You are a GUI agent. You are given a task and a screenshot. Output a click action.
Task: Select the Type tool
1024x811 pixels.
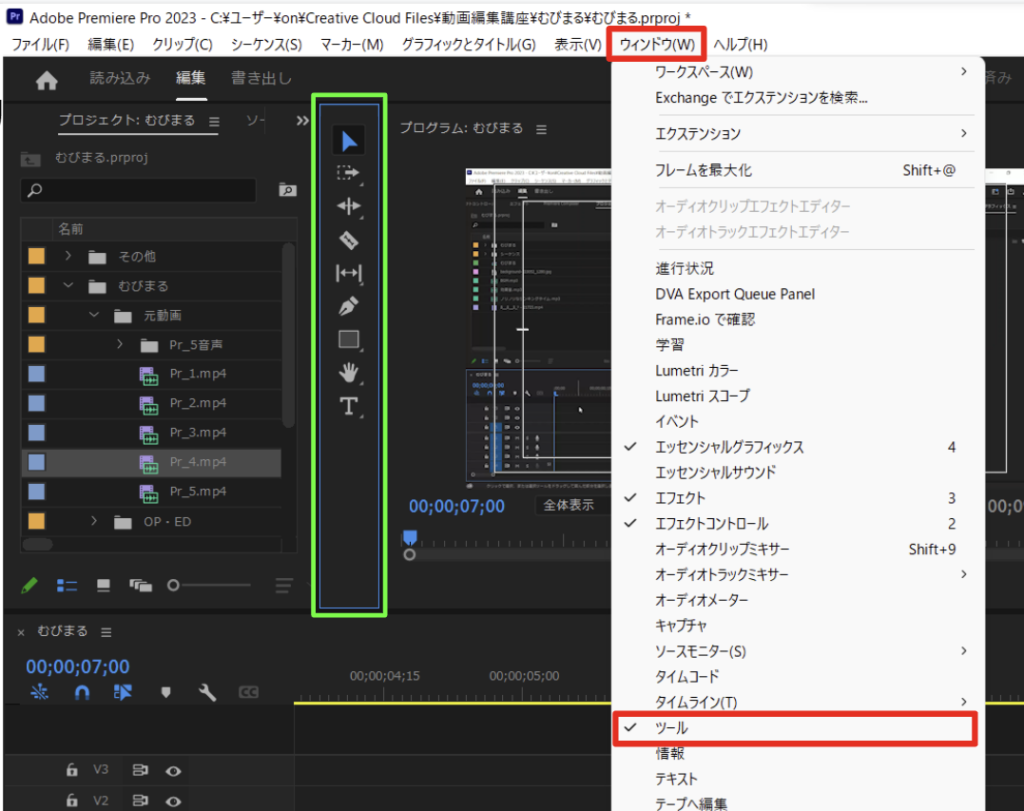pos(348,405)
